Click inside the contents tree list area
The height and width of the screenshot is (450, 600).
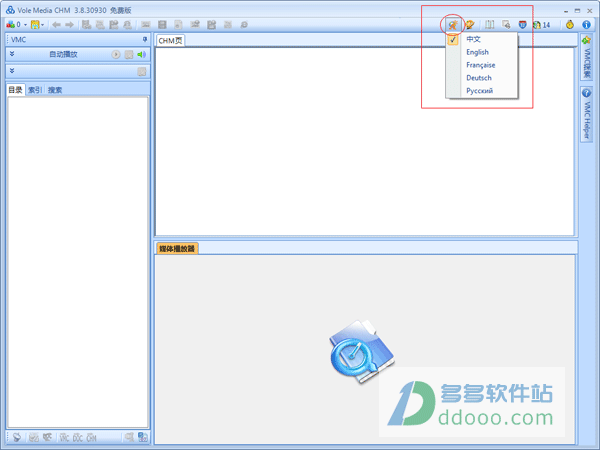tap(78, 262)
